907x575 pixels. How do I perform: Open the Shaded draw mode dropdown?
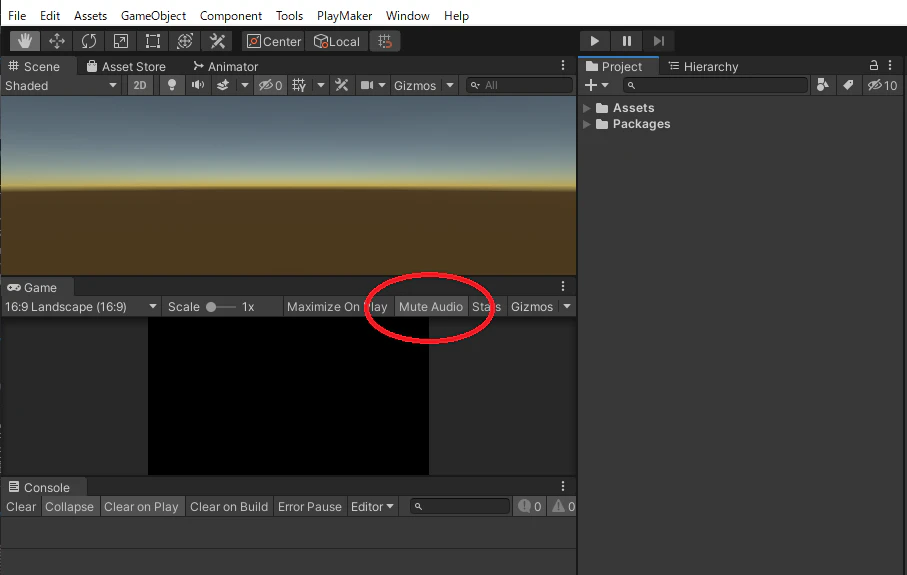tap(61, 86)
